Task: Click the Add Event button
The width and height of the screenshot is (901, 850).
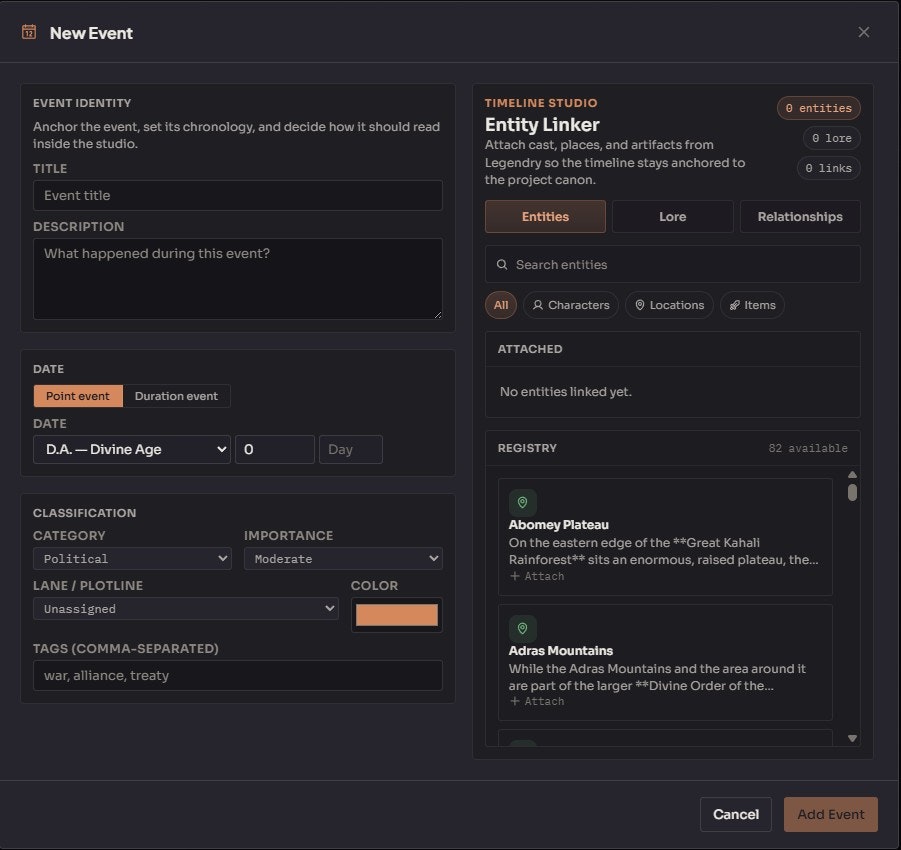Action: coord(830,814)
